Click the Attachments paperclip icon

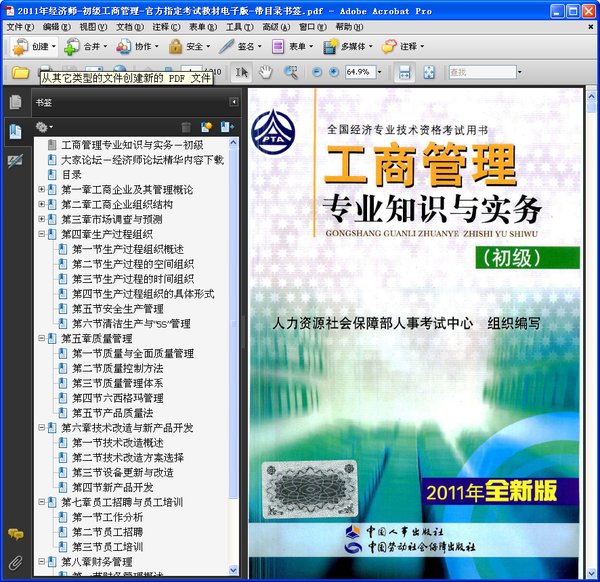pyautogui.click(x=15, y=562)
